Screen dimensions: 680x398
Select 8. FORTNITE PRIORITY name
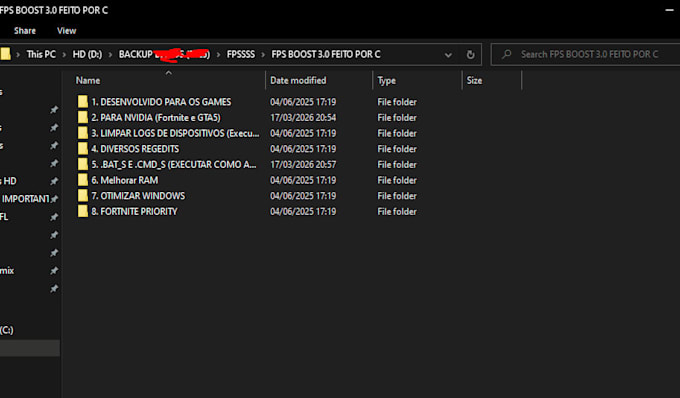134,211
